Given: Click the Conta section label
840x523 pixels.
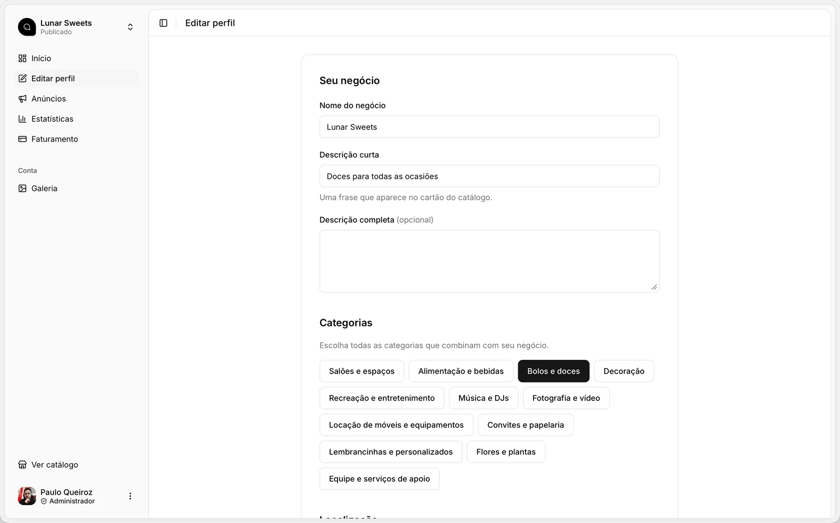Looking at the screenshot, I should click(27, 170).
